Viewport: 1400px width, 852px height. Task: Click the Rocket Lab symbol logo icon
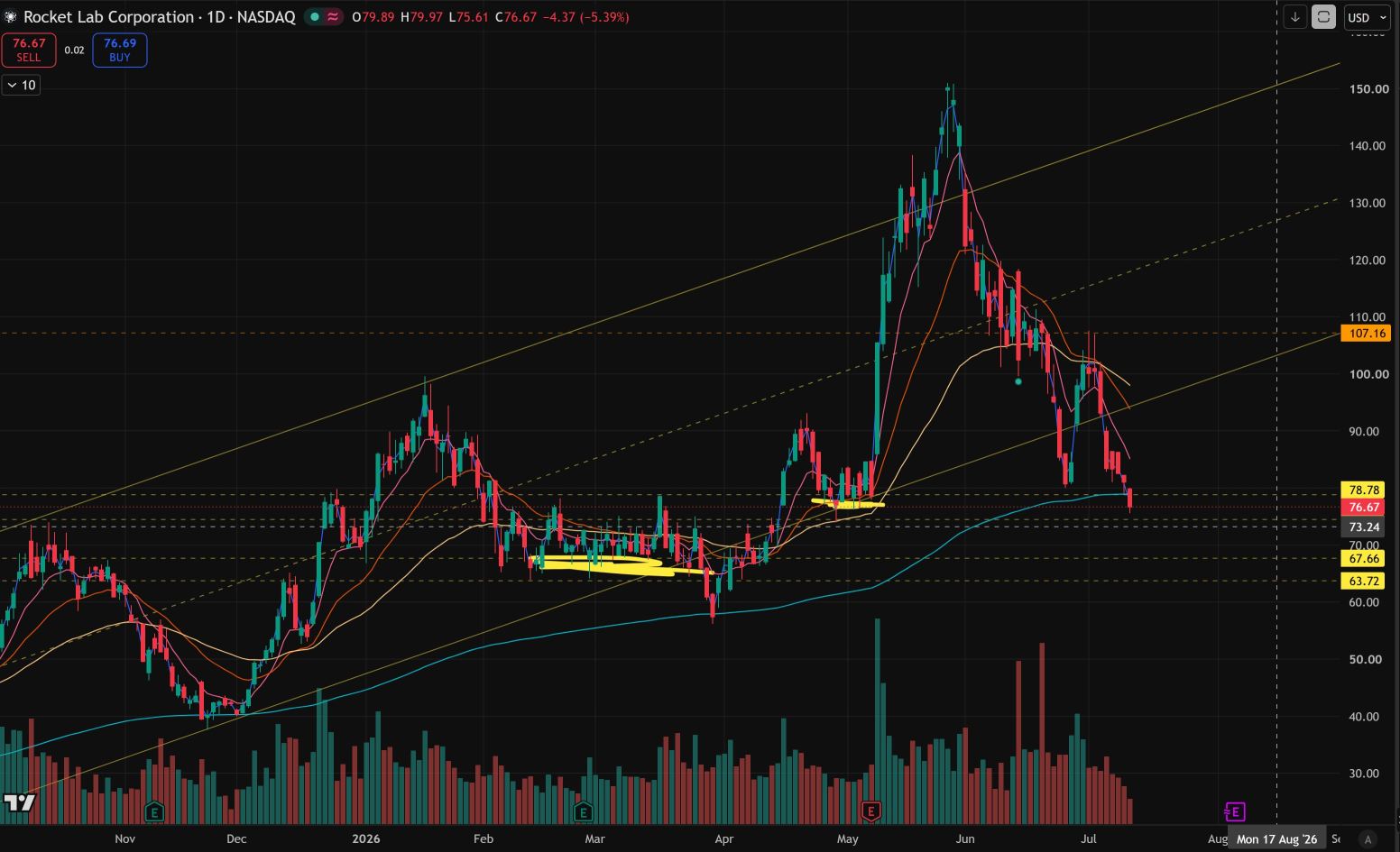pos(11,17)
